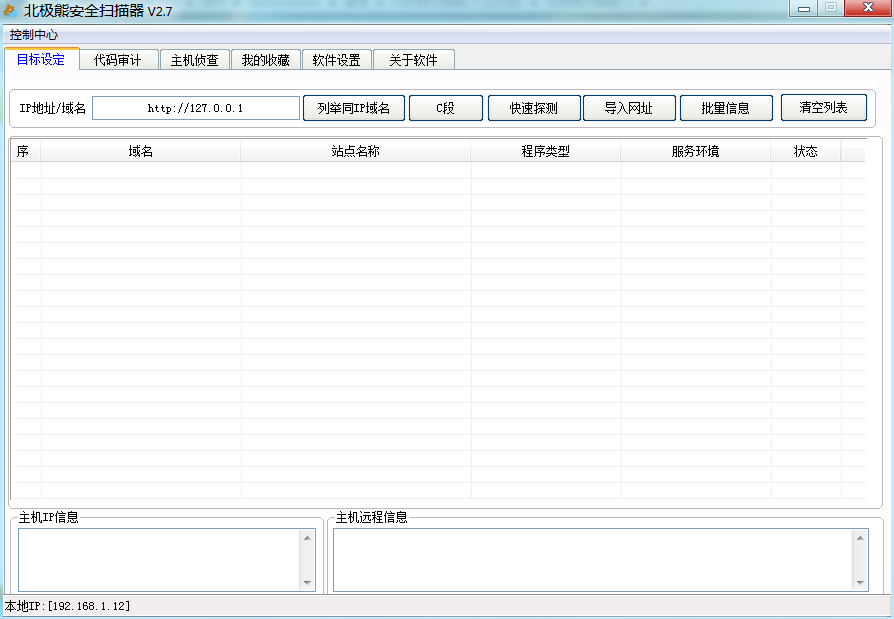Open the 关于软件 tab

point(413,60)
